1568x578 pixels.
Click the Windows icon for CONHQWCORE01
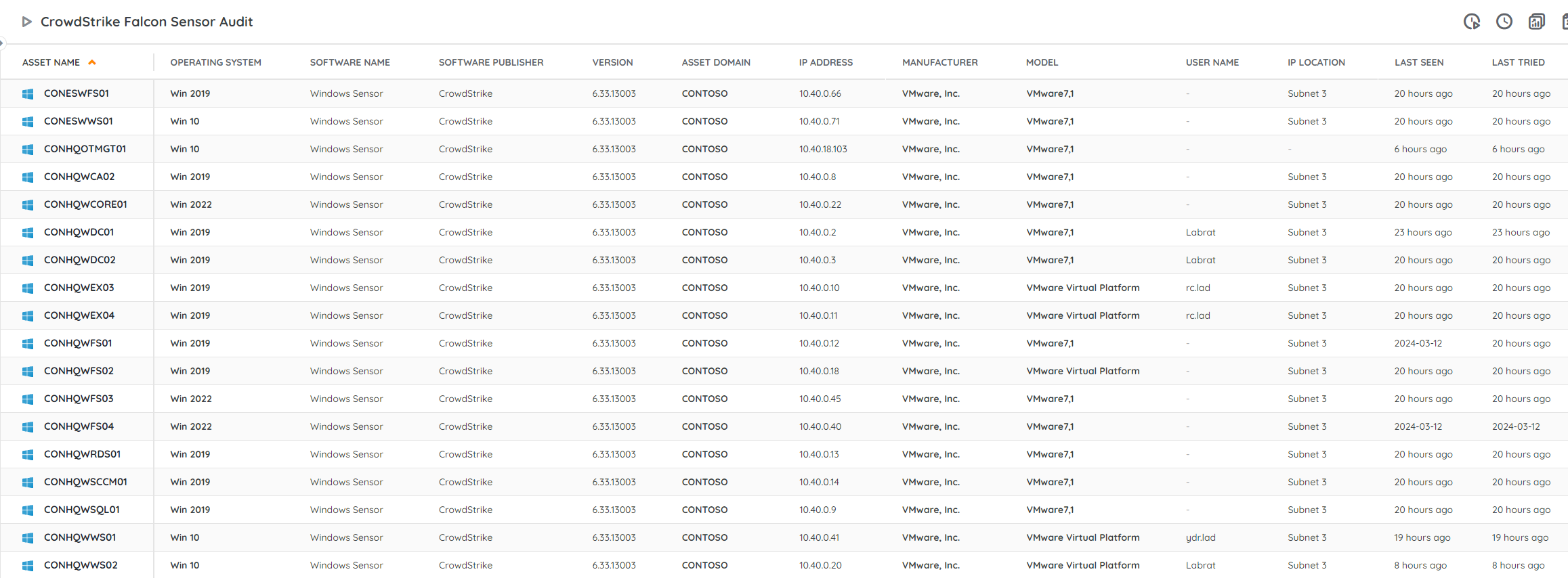pyautogui.click(x=28, y=205)
